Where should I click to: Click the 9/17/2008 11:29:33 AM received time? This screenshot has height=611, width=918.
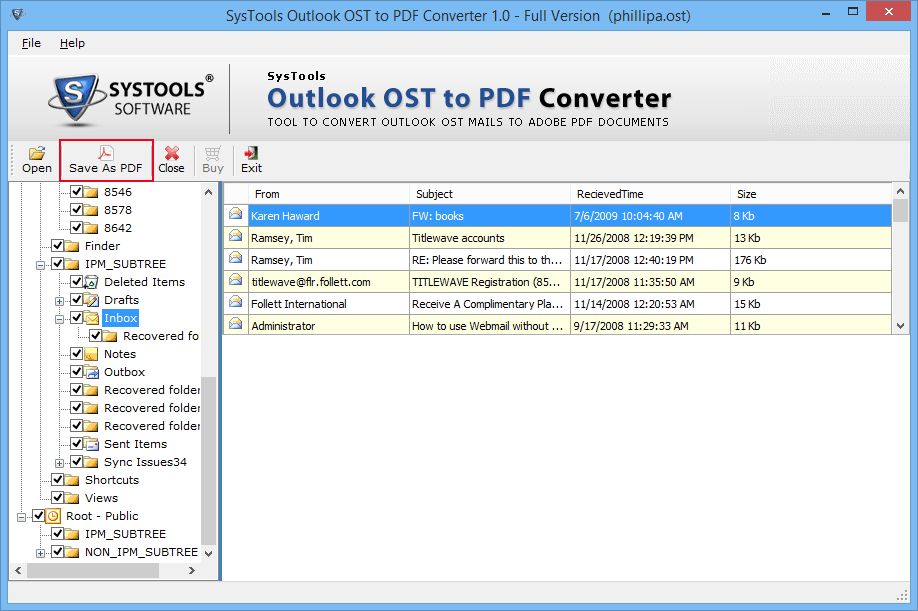[631, 326]
